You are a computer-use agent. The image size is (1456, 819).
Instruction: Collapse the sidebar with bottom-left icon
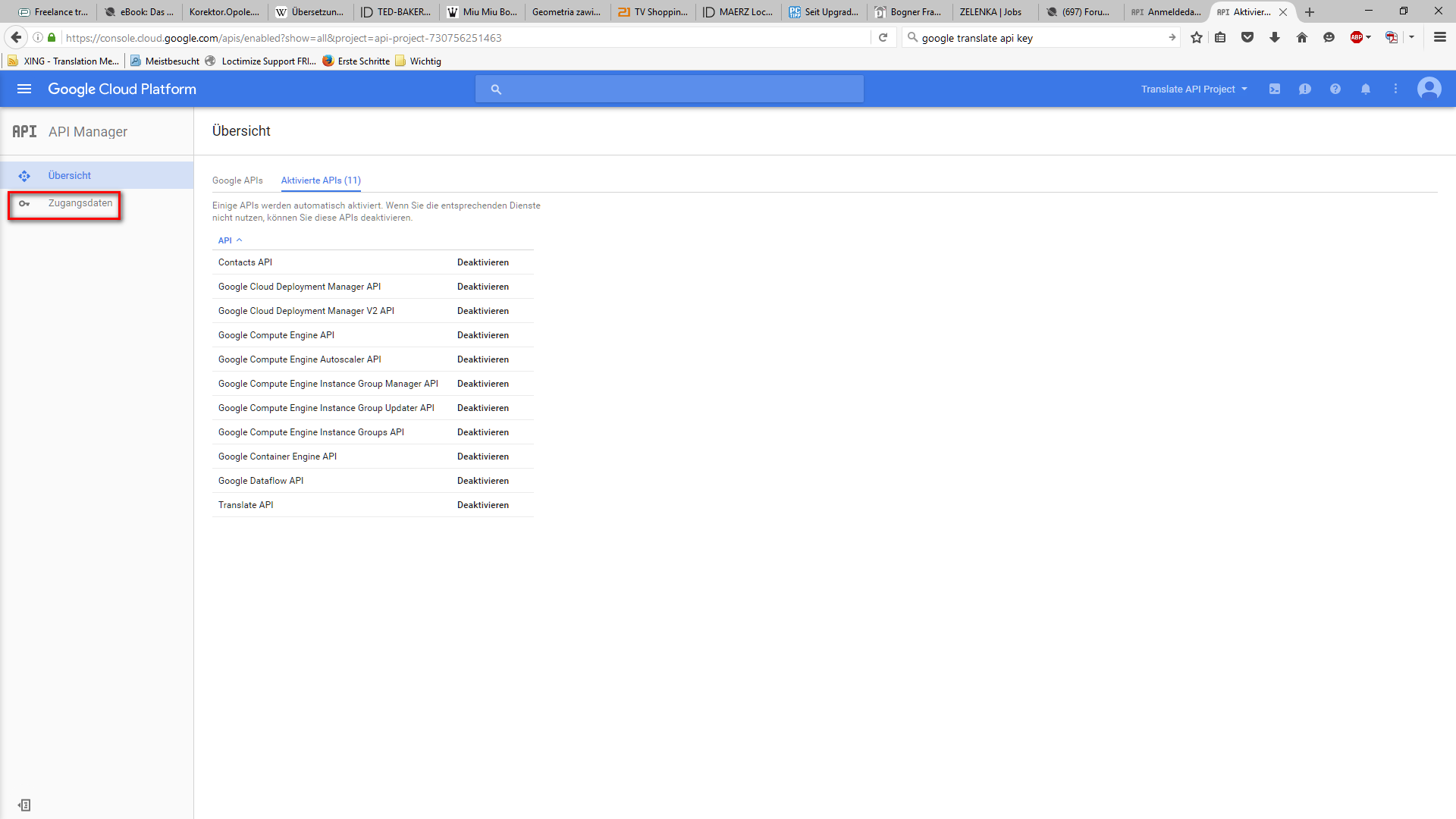(24, 805)
